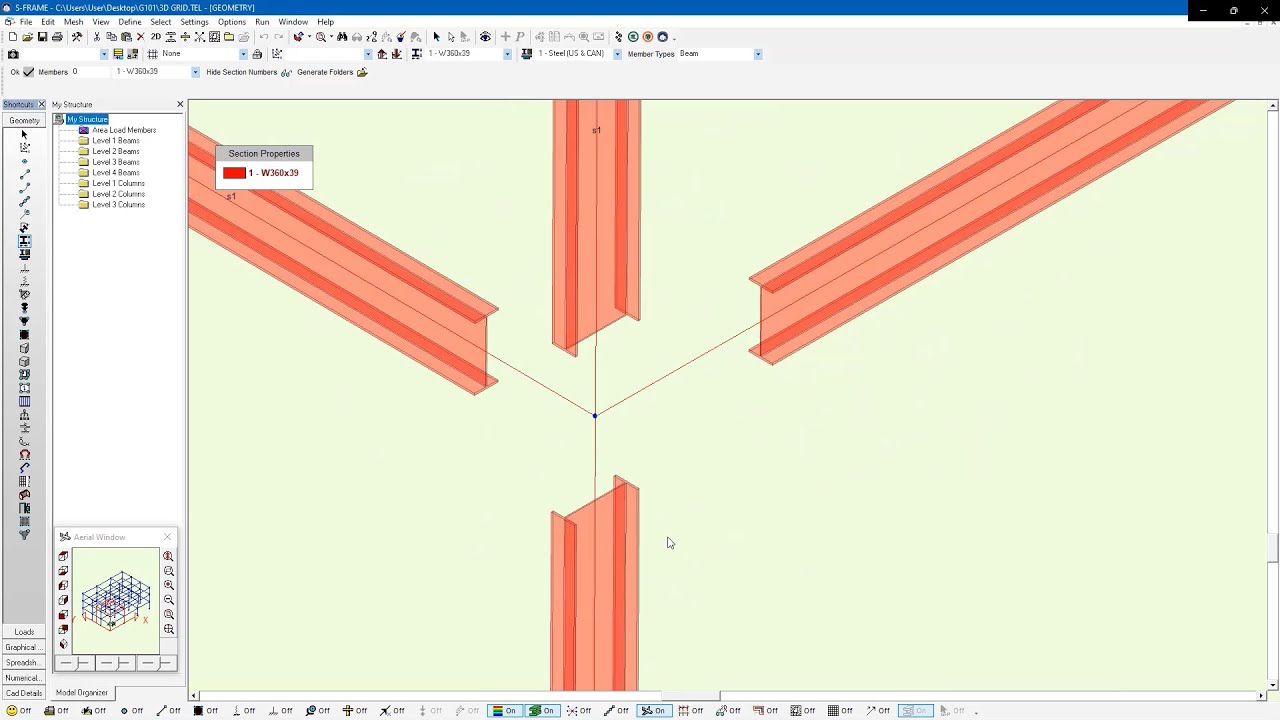1280x720 pixels.
Task: Select the arrow pointer in the Shortcuts panel
Action: point(24,134)
